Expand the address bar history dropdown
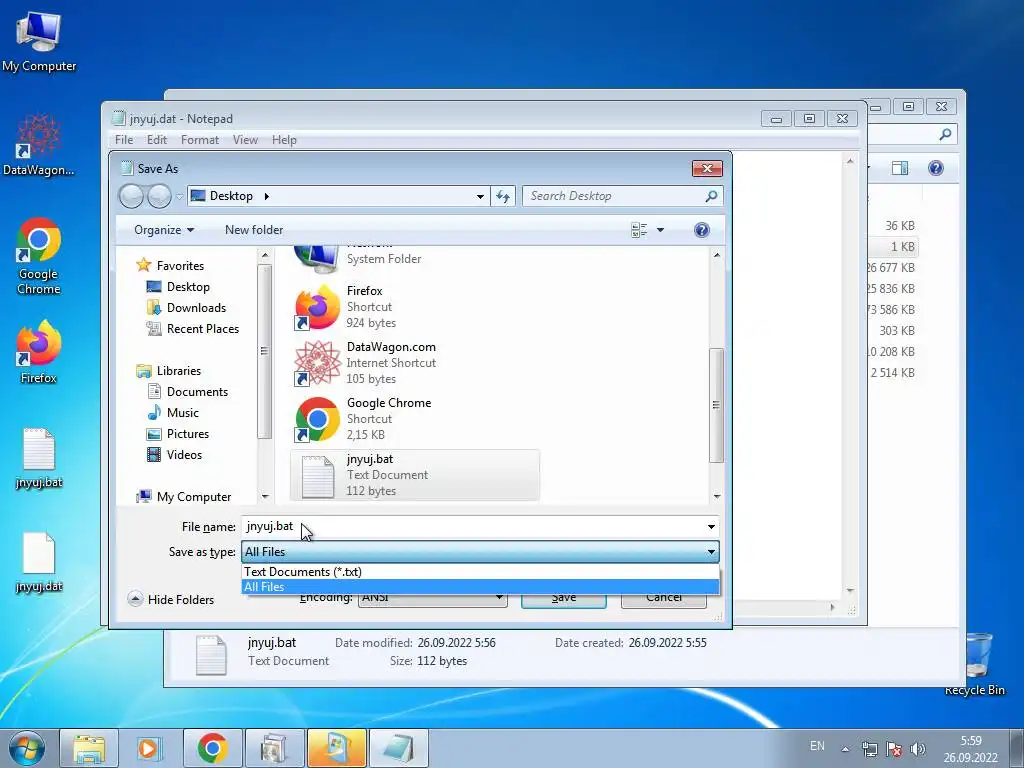This screenshot has height=768, width=1024. click(x=480, y=196)
